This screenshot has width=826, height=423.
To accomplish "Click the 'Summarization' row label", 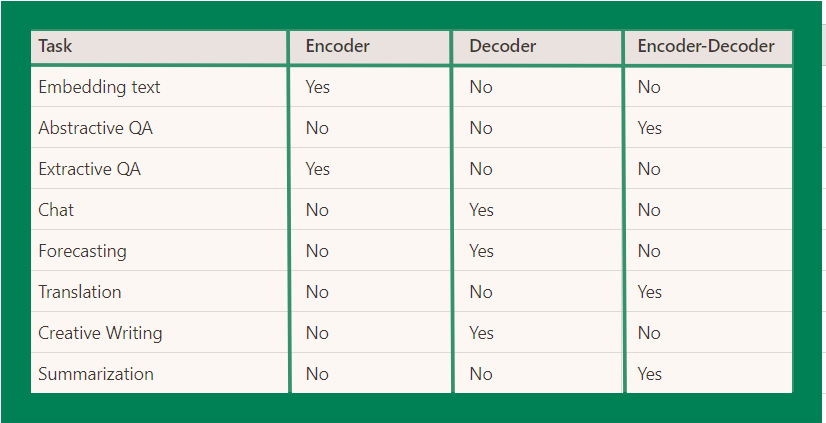I will coord(96,374).
